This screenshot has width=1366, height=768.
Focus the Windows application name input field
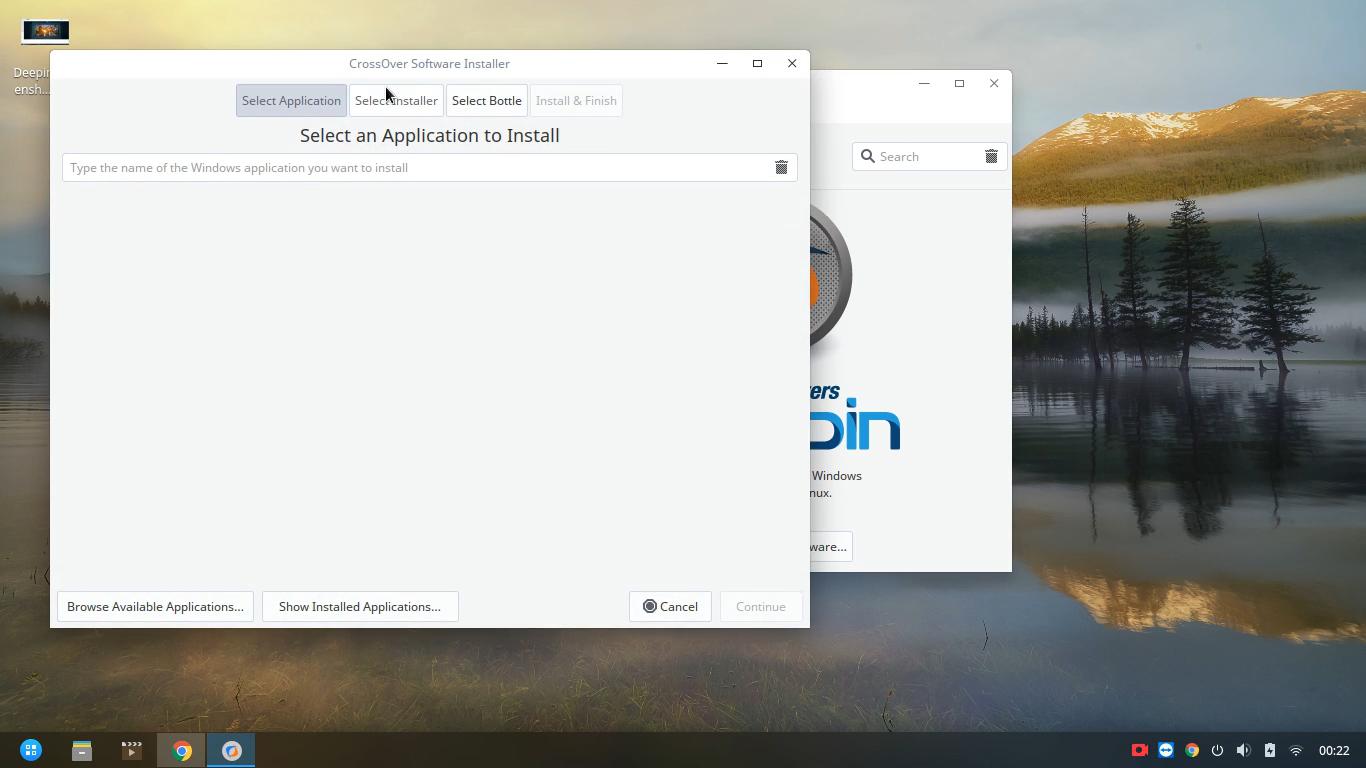coord(400,167)
